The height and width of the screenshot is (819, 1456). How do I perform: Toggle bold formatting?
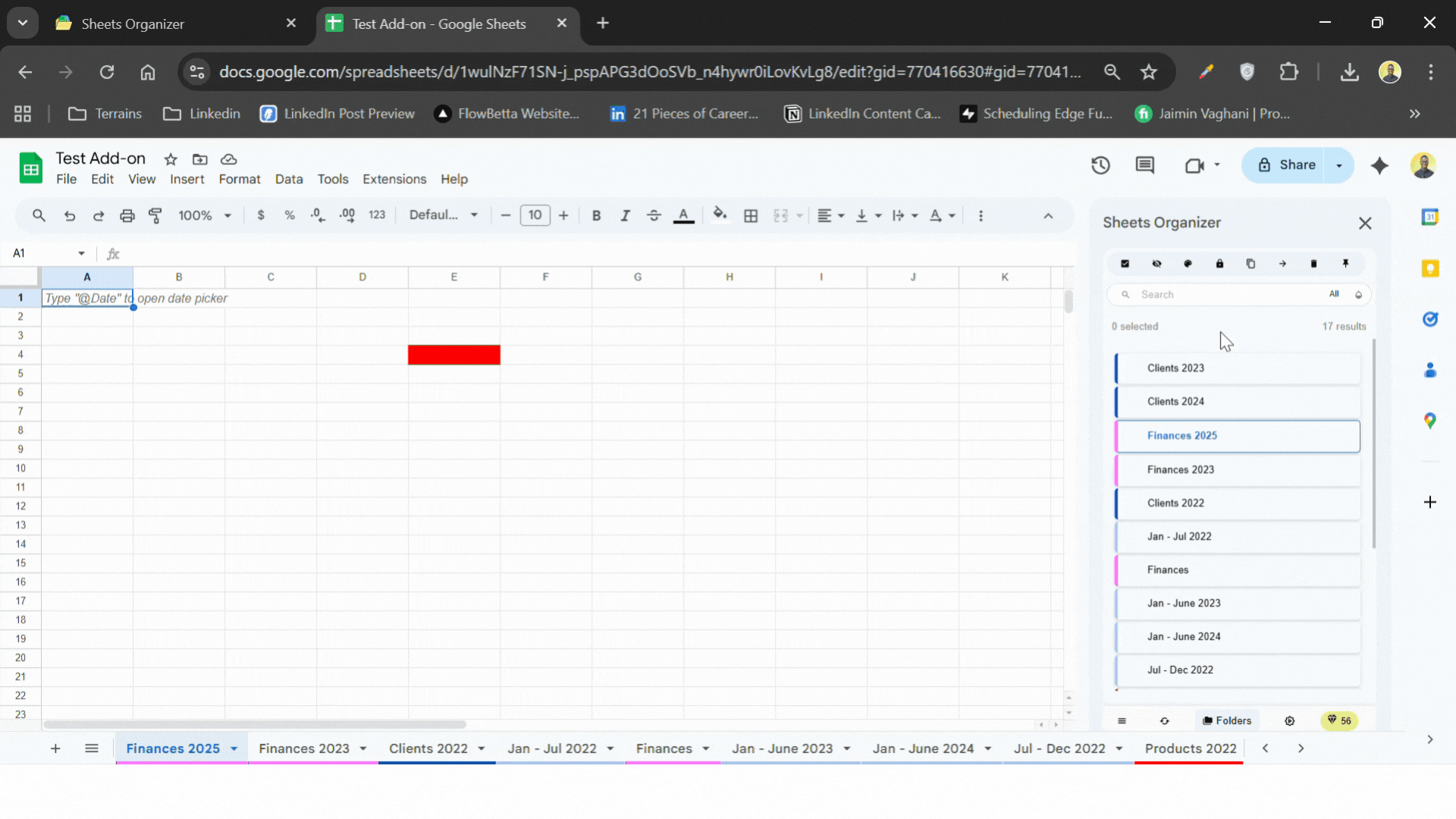point(596,215)
